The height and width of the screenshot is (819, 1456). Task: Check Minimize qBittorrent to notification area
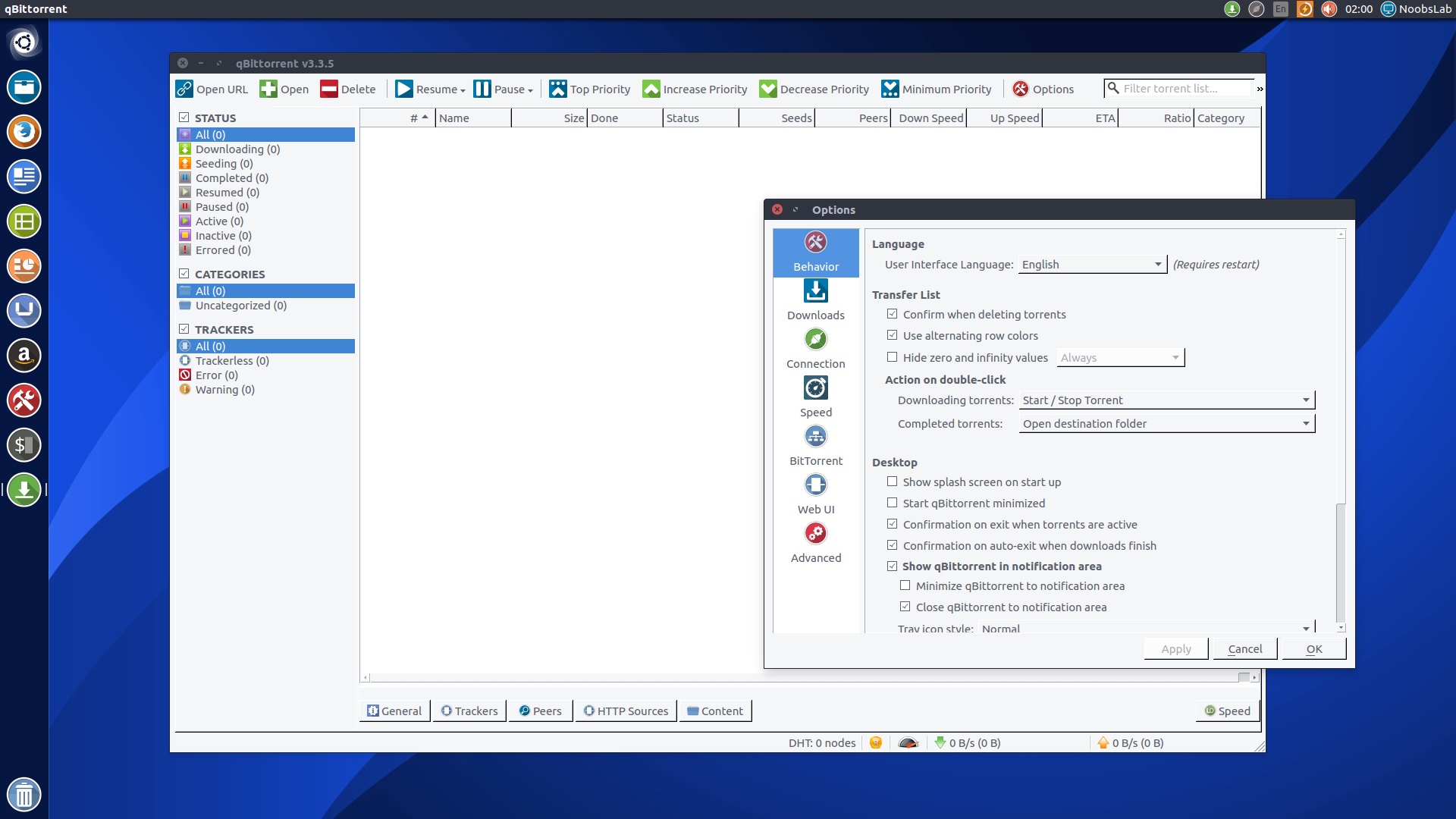click(x=905, y=585)
